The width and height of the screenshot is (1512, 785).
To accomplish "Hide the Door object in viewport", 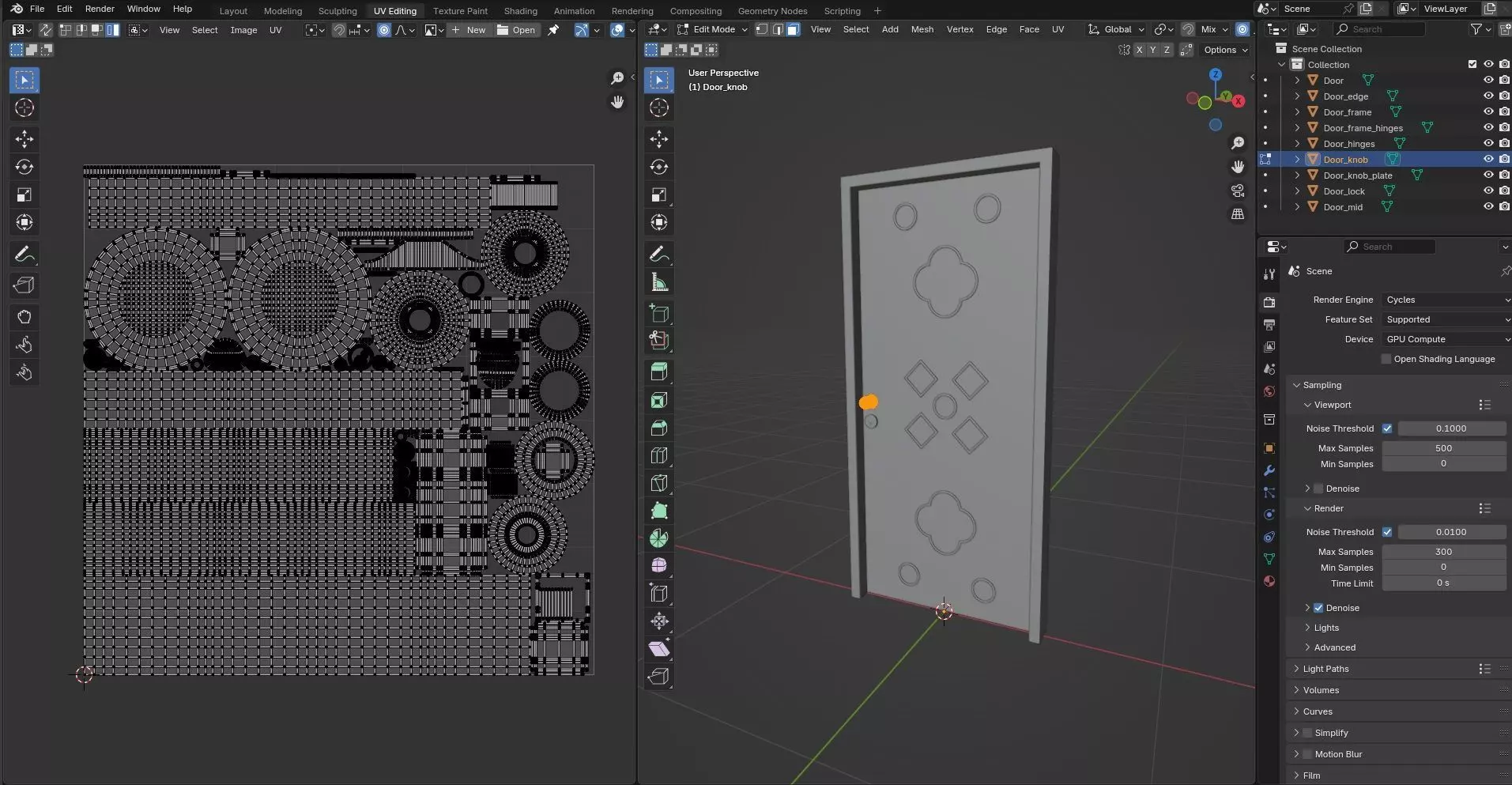I will tap(1488, 81).
